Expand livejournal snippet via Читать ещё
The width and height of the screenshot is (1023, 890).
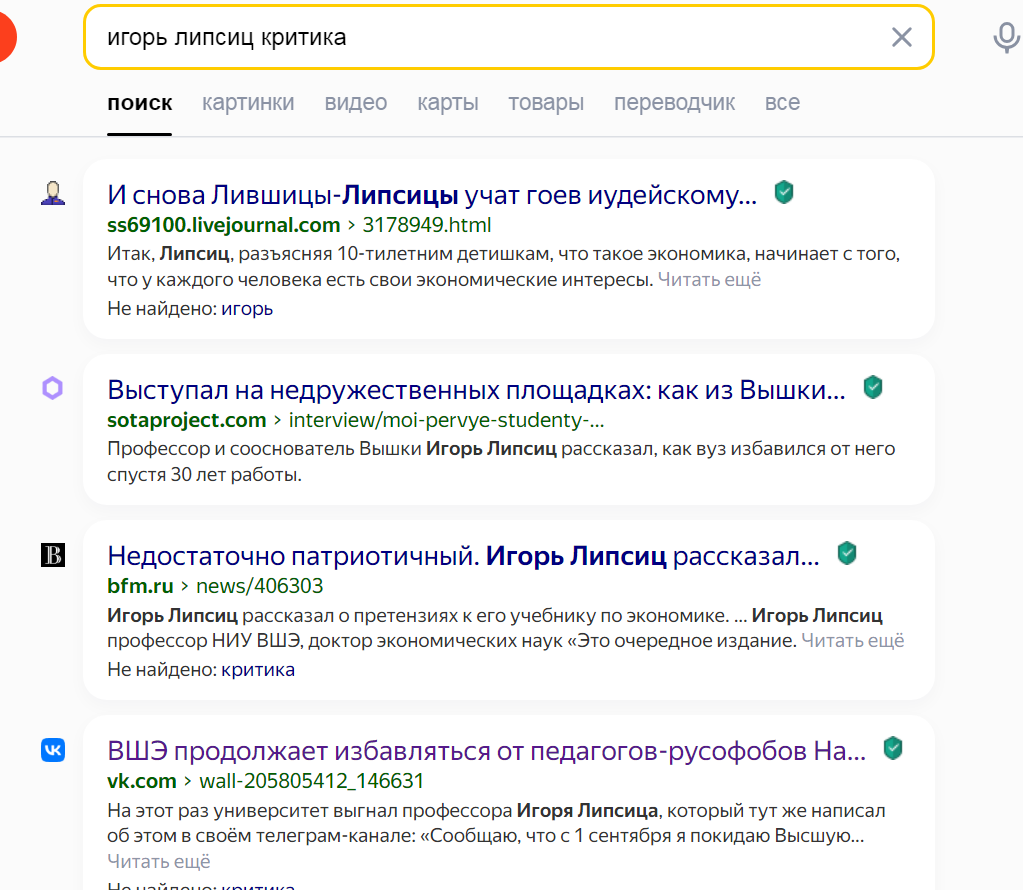point(709,280)
